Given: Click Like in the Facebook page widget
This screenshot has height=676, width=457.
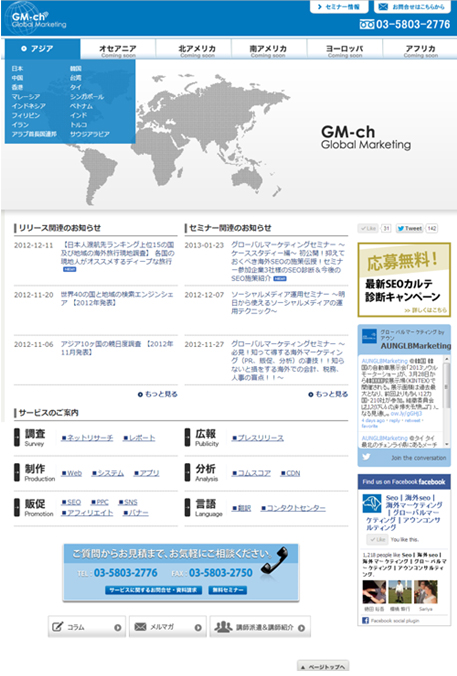Looking at the screenshot, I should pyautogui.click(x=377, y=539).
